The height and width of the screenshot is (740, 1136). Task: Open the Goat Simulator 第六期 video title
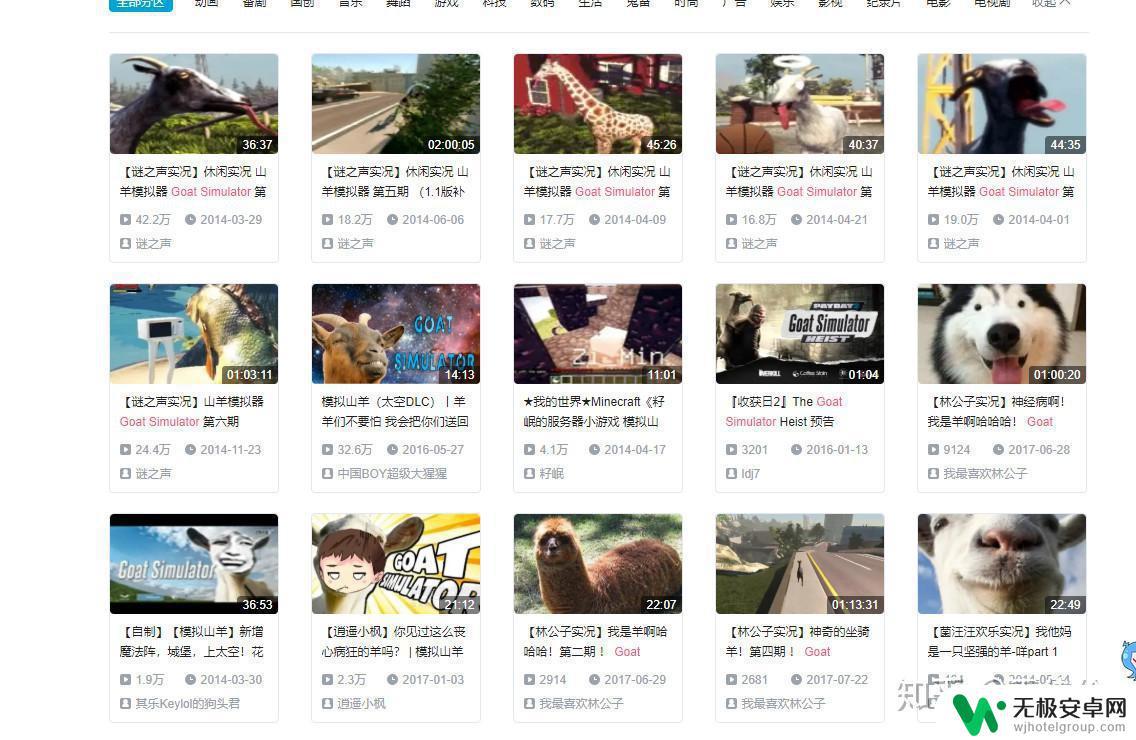click(x=192, y=412)
